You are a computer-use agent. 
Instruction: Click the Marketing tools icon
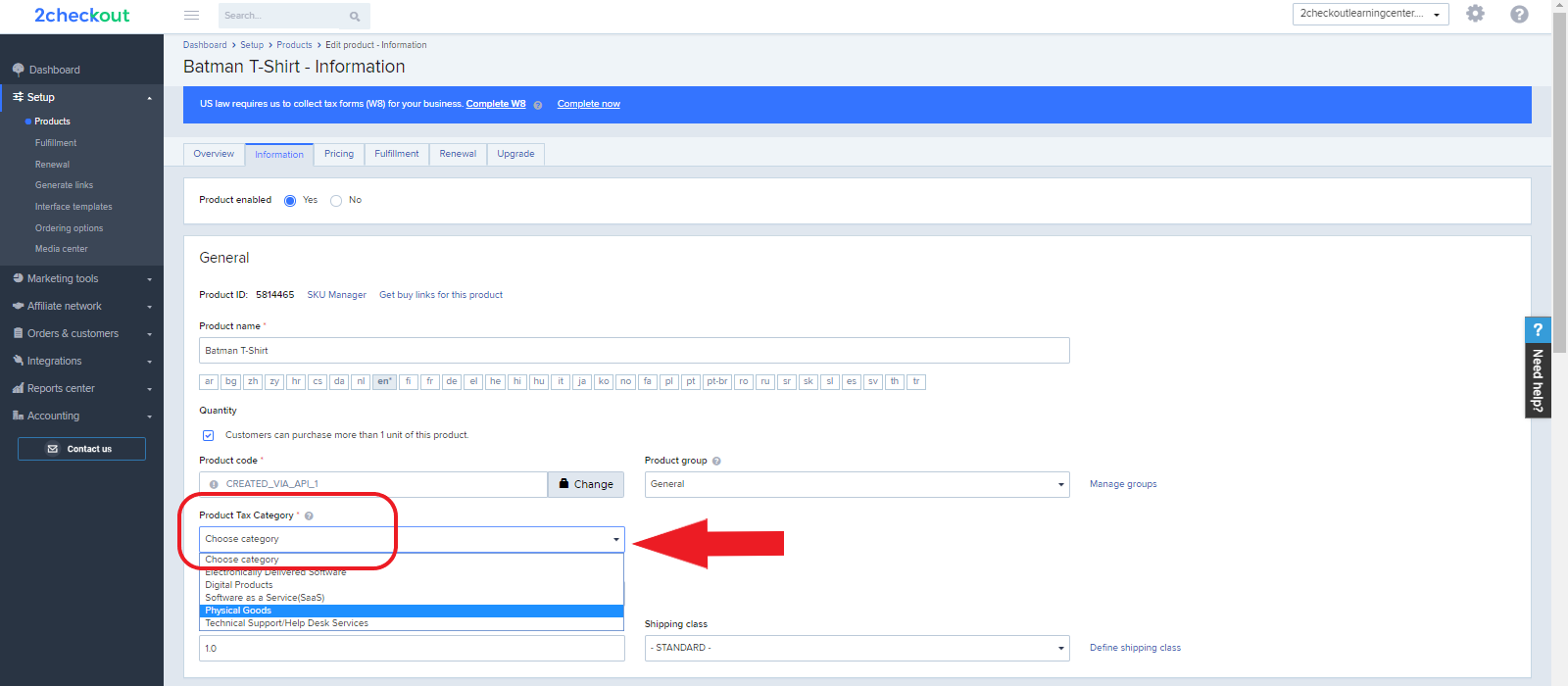click(x=18, y=278)
